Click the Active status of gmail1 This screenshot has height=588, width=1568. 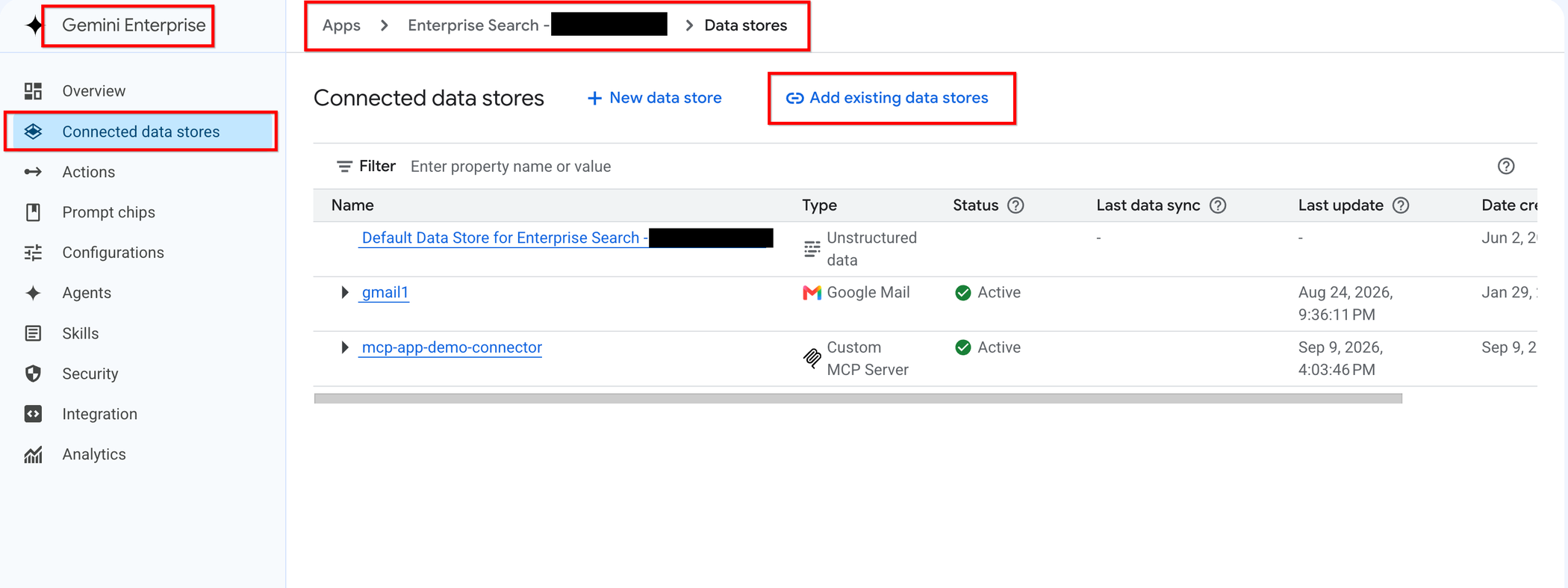(x=988, y=292)
